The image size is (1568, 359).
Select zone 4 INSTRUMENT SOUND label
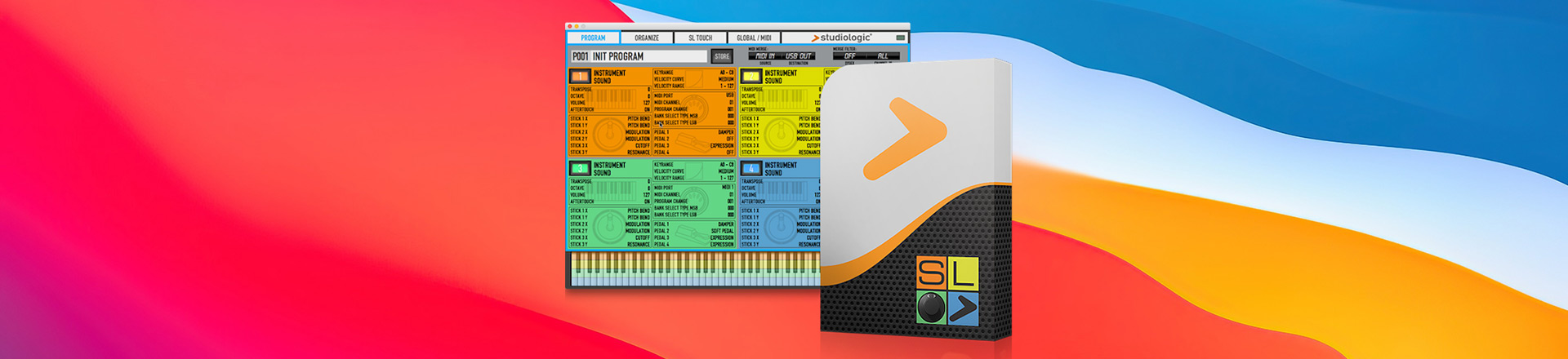pos(781,169)
